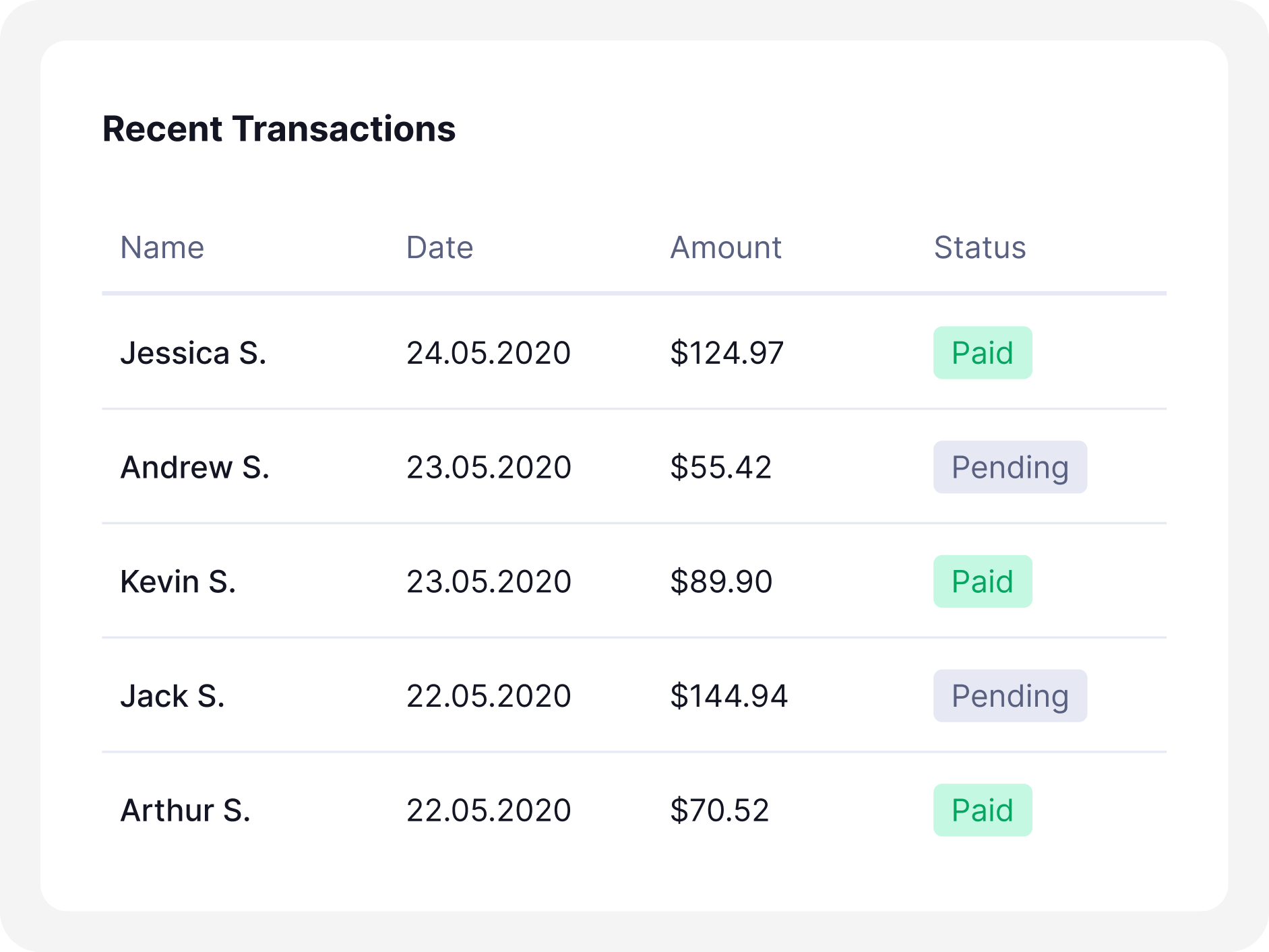Click Paid badge for Jessica S.
The width and height of the screenshot is (1269, 952).
tap(982, 353)
